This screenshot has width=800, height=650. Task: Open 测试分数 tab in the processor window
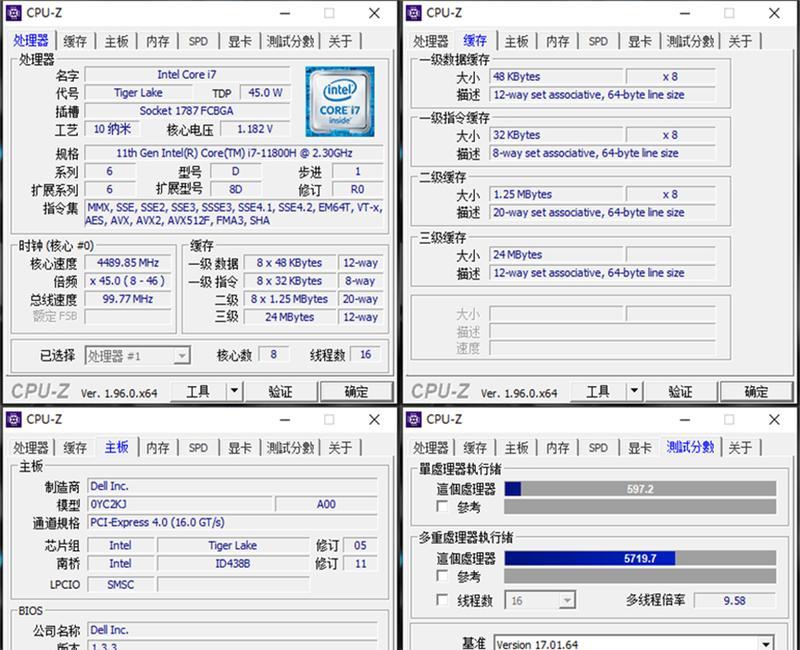tap(290, 41)
